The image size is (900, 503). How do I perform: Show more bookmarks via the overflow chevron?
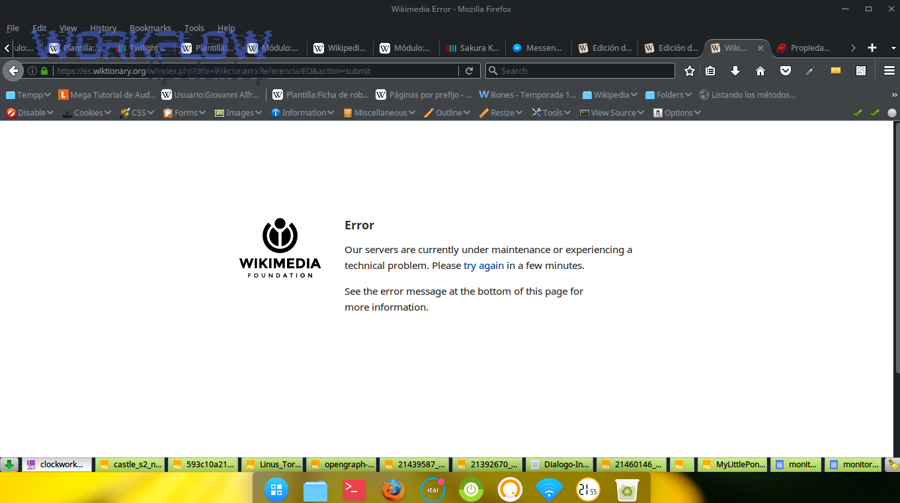click(894, 95)
